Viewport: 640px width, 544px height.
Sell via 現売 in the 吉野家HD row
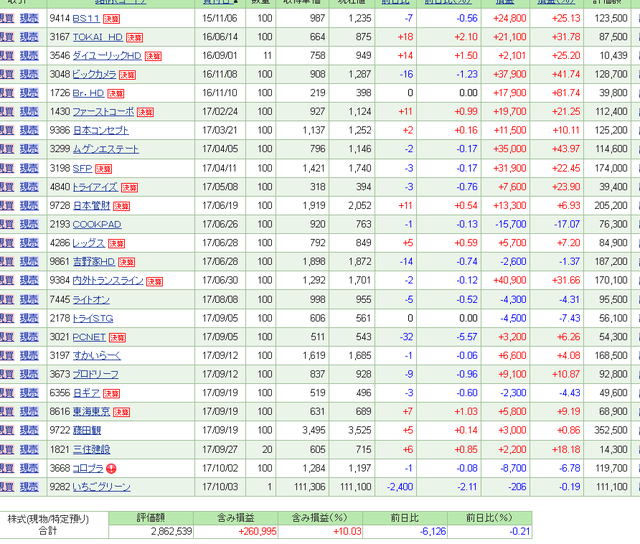click(29, 262)
